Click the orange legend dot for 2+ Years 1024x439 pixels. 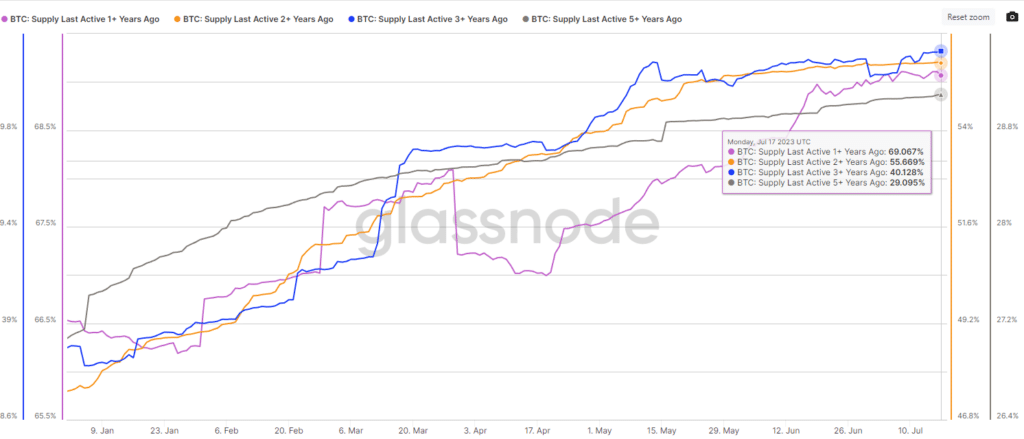pyautogui.click(x=178, y=19)
